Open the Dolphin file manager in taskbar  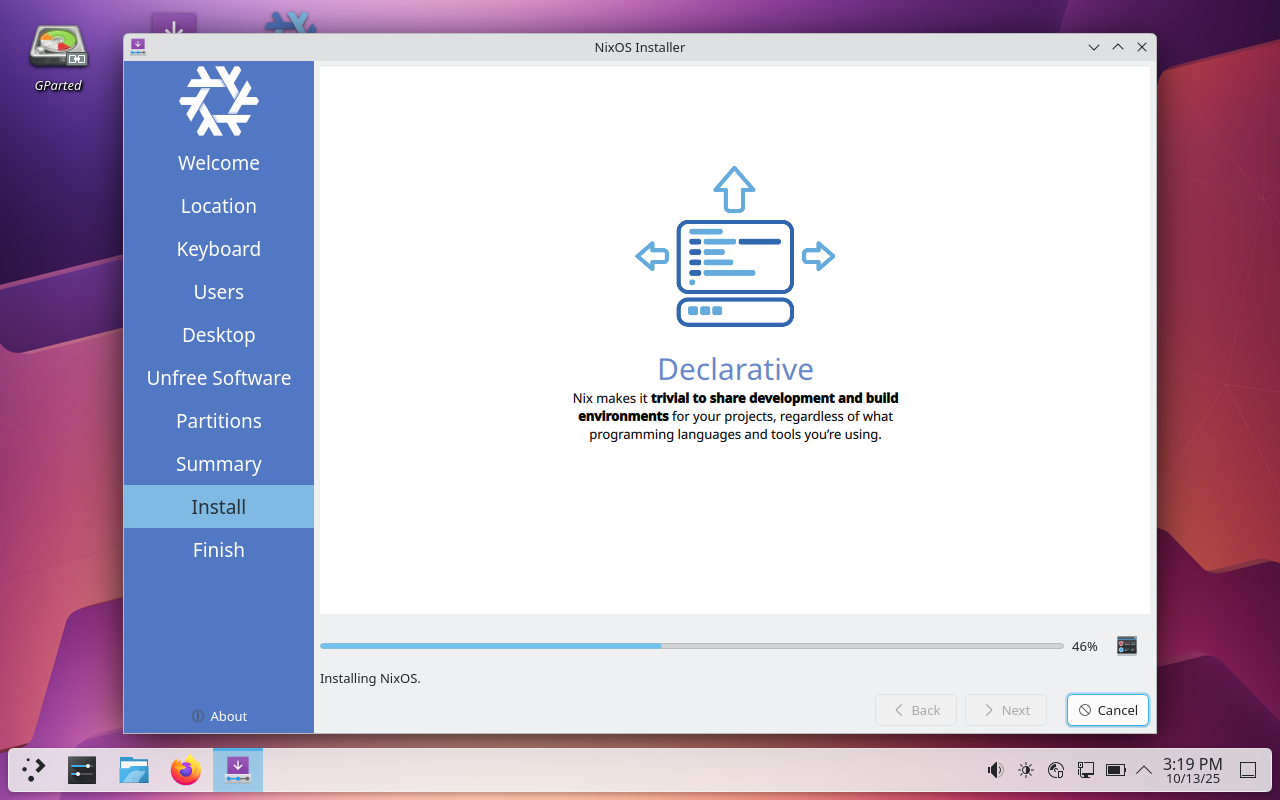click(x=134, y=770)
